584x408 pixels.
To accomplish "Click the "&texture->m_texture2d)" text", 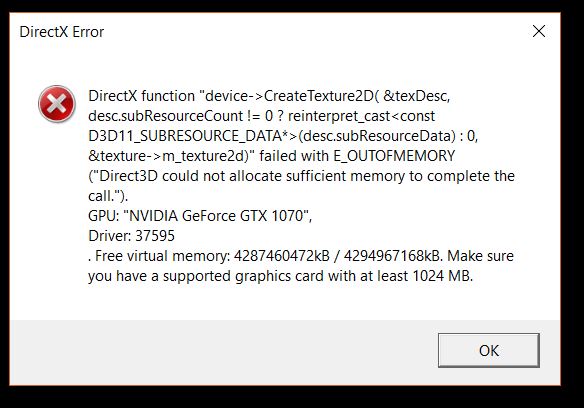I will pyautogui.click(x=168, y=156).
